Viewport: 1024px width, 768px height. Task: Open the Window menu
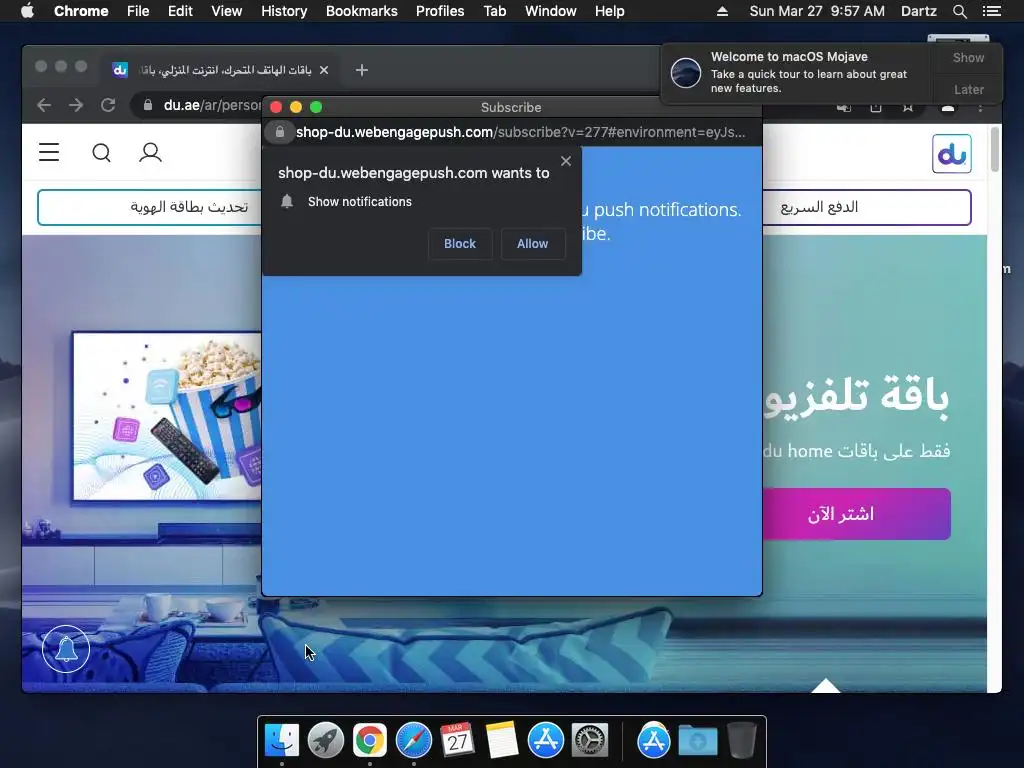pyautogui.click(x=551, y=11)
